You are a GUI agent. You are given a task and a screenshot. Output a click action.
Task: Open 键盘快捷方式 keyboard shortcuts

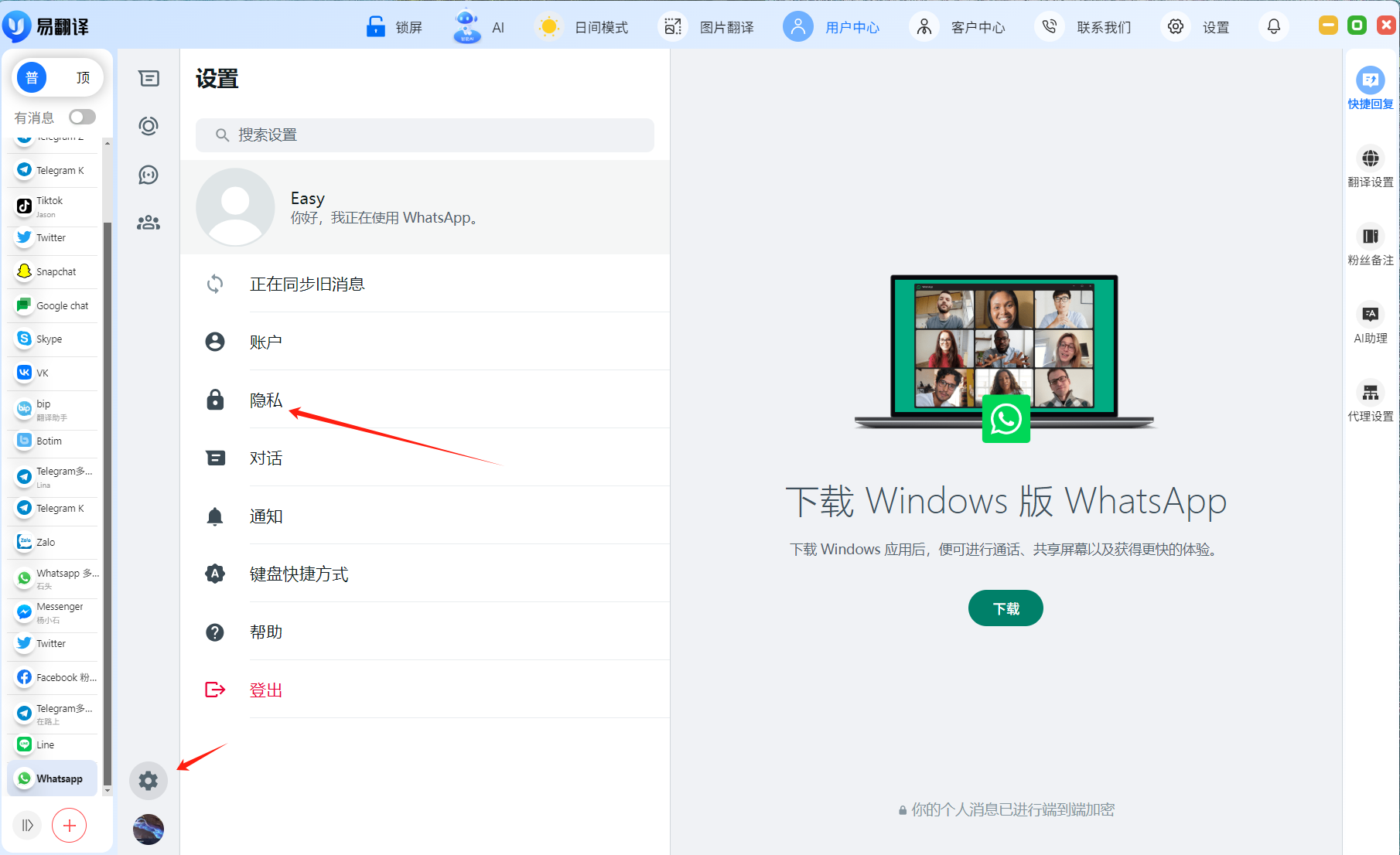tap(425, 574)
